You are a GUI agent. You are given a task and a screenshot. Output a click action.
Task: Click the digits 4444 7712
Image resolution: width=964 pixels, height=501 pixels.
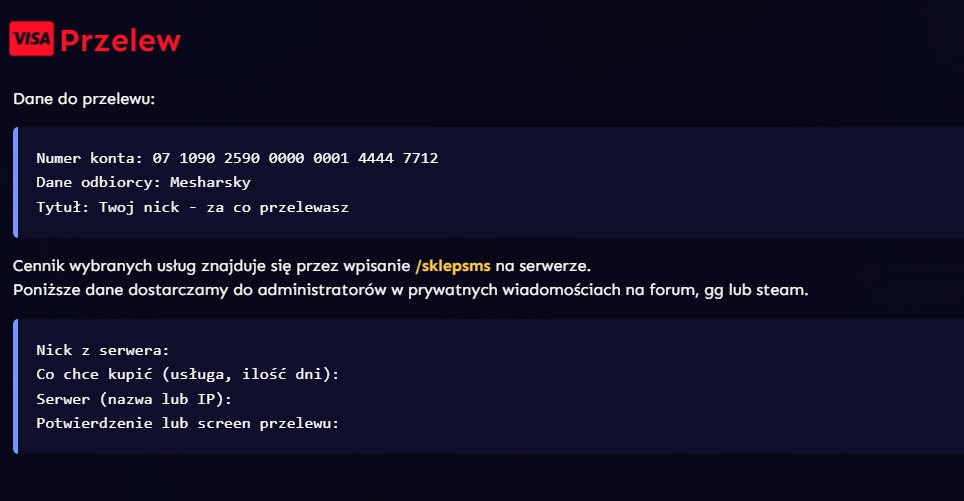tap(398, 158)
